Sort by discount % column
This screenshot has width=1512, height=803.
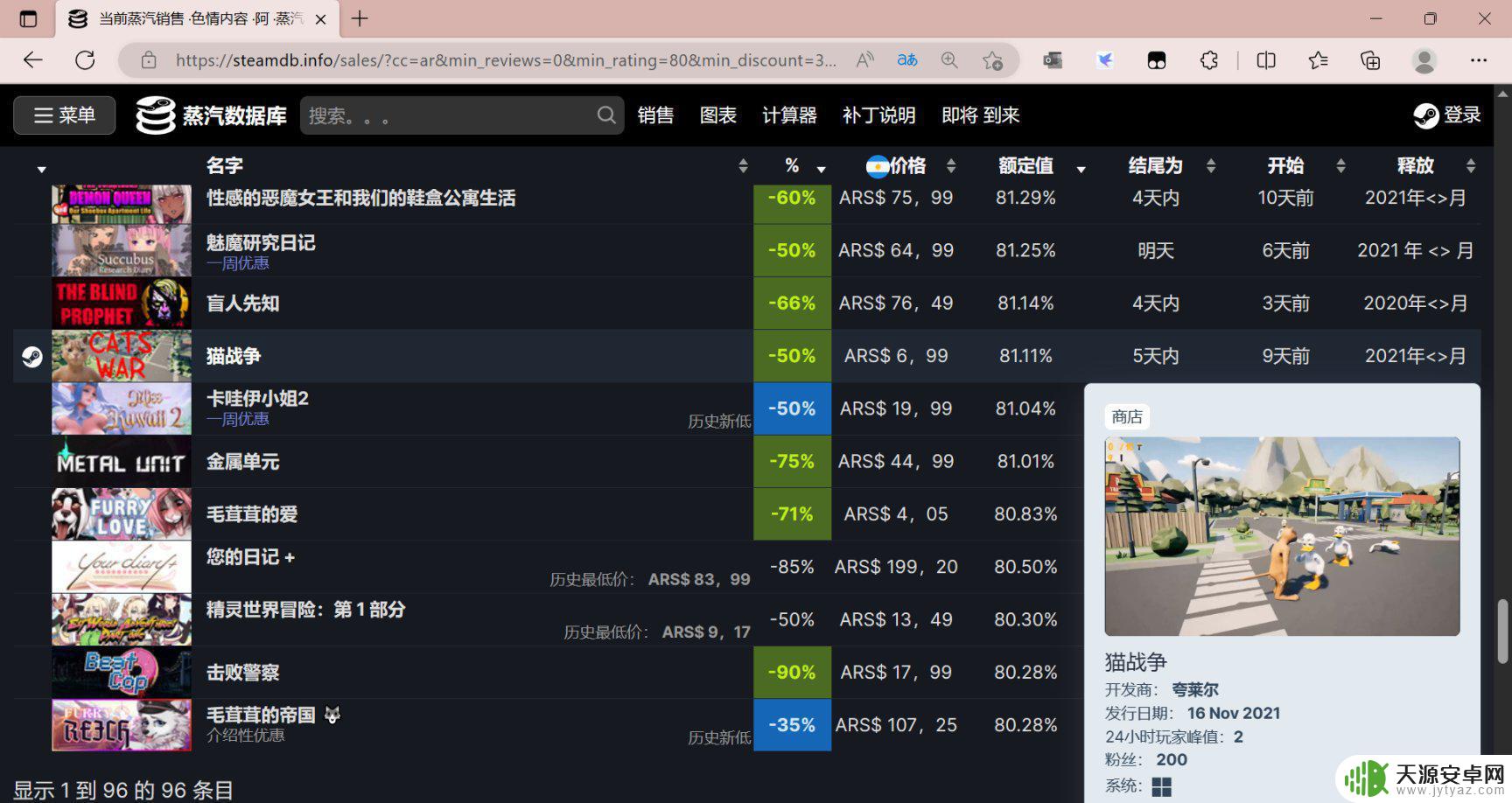click(792, 165)
